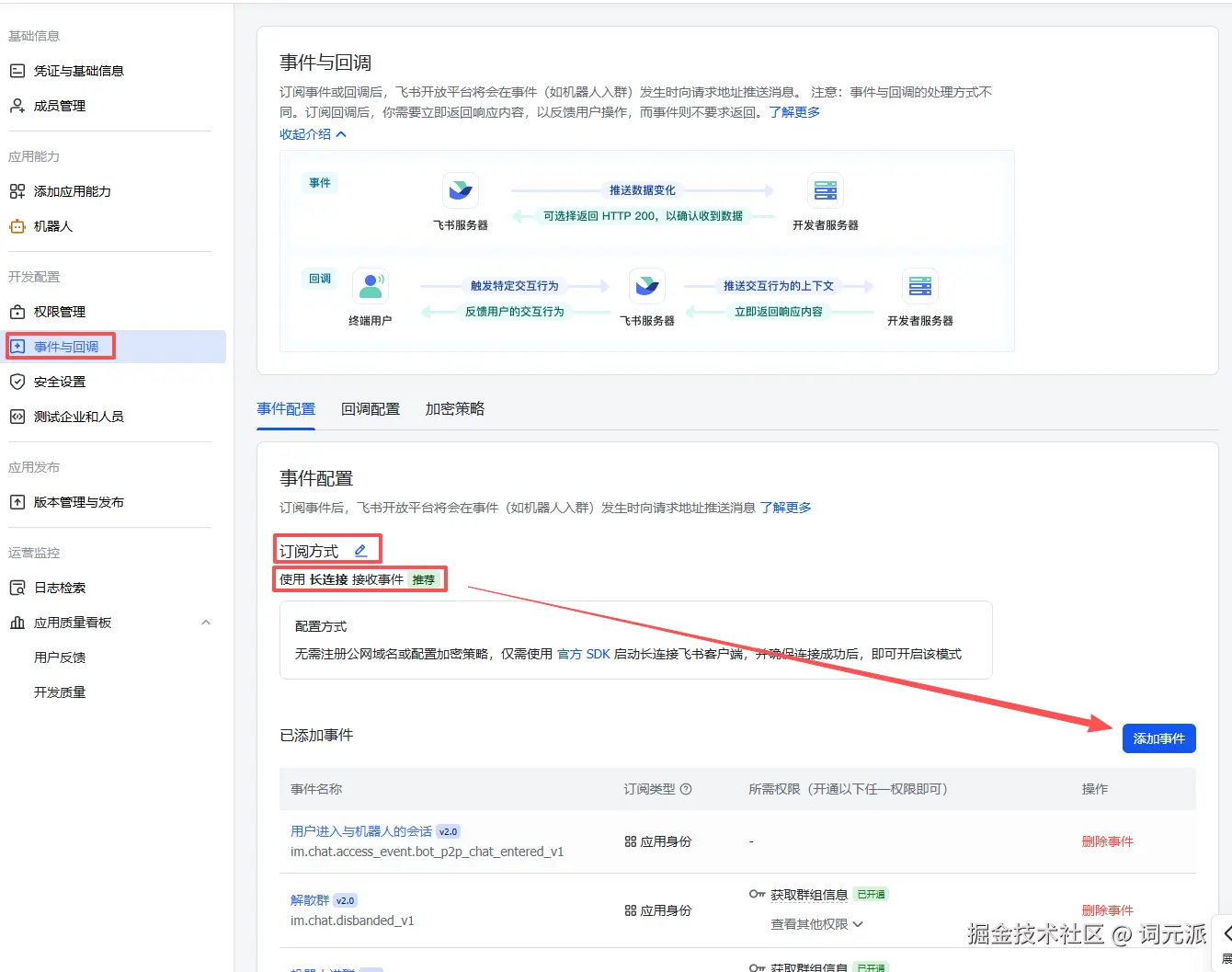Switch to the 事件配置 tab

point(286,409)
